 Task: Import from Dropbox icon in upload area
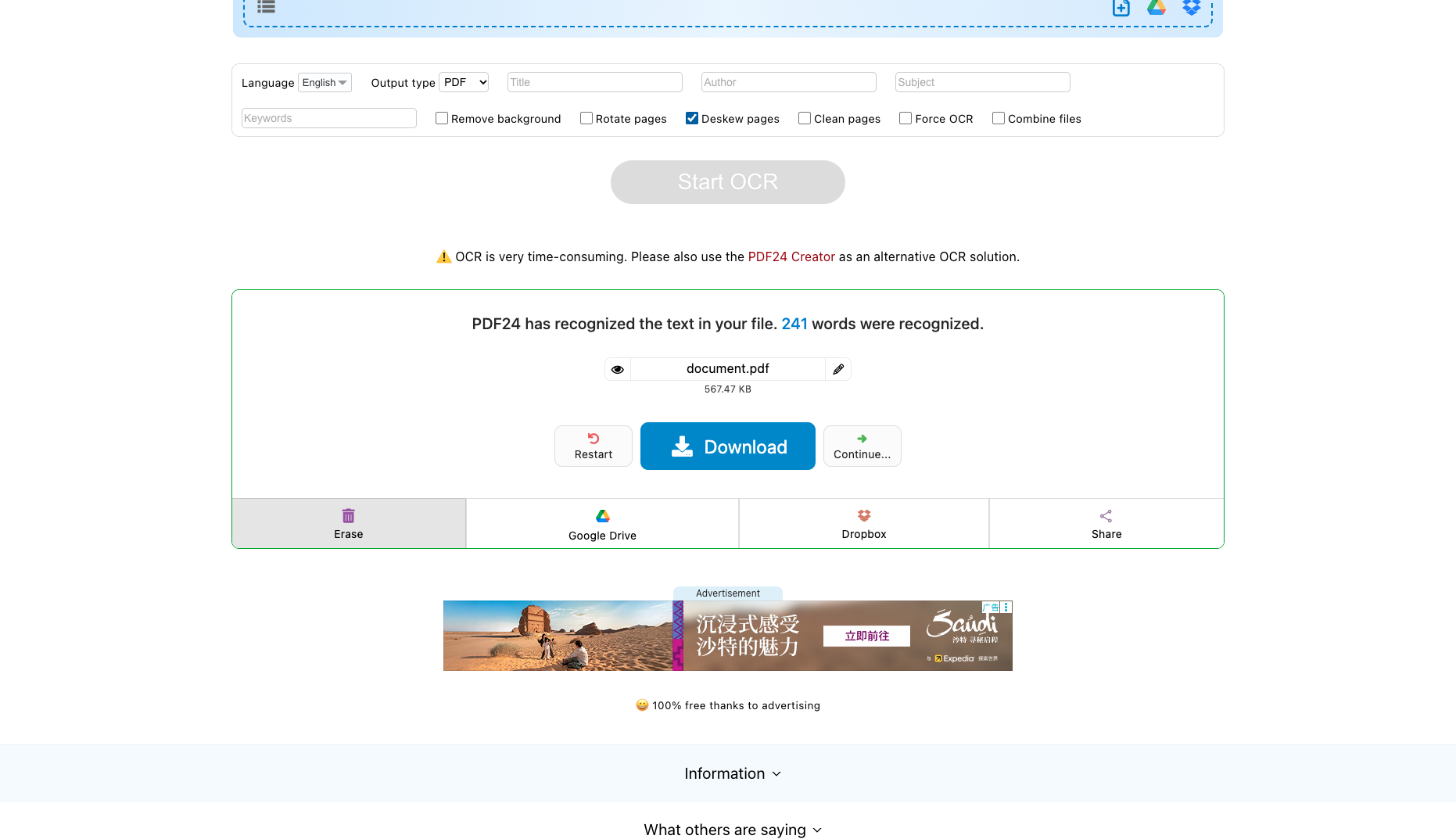tap(1192, 7)
